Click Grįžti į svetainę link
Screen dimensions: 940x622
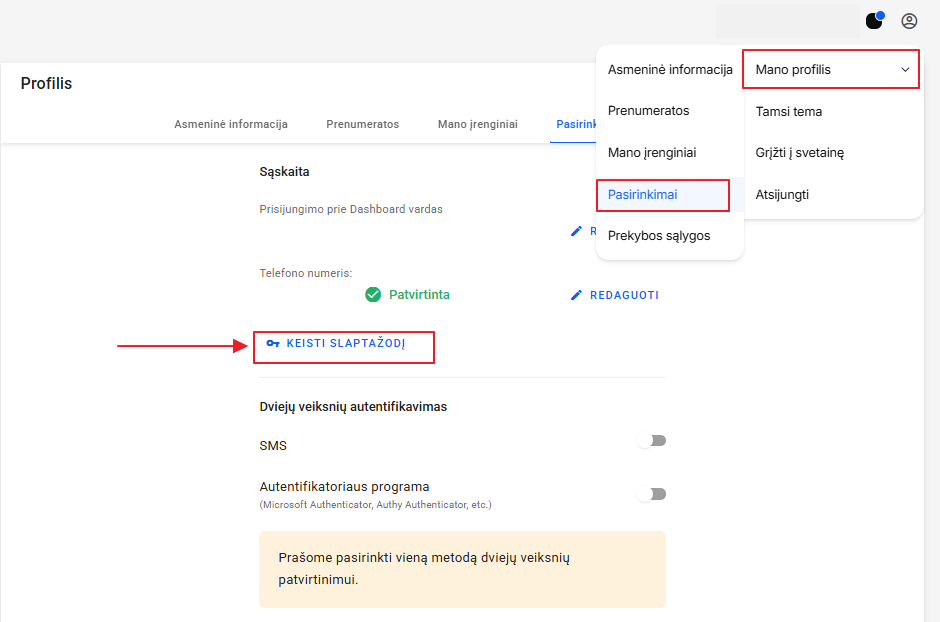pyautogui.click(x=800, y=153)
